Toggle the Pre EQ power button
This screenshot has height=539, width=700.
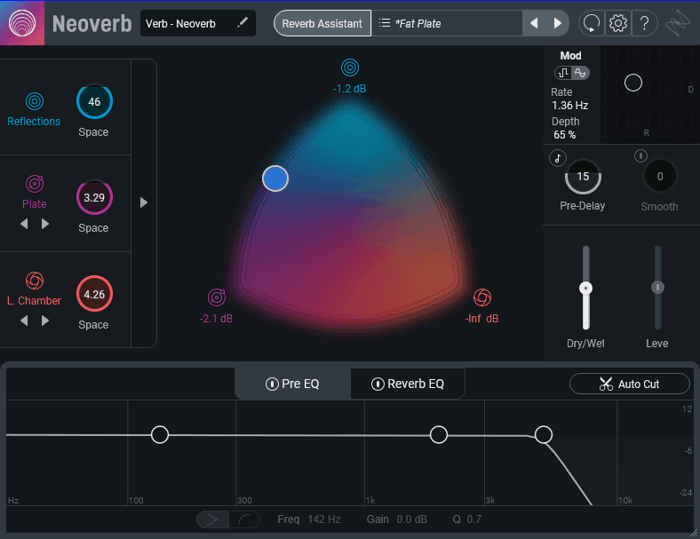(272, 384)
